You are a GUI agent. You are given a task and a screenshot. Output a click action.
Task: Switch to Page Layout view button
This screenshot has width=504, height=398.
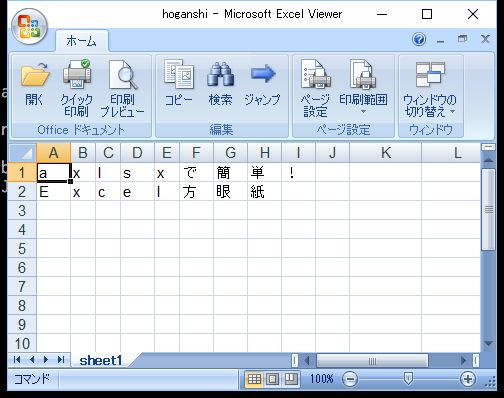pos(273,379)
